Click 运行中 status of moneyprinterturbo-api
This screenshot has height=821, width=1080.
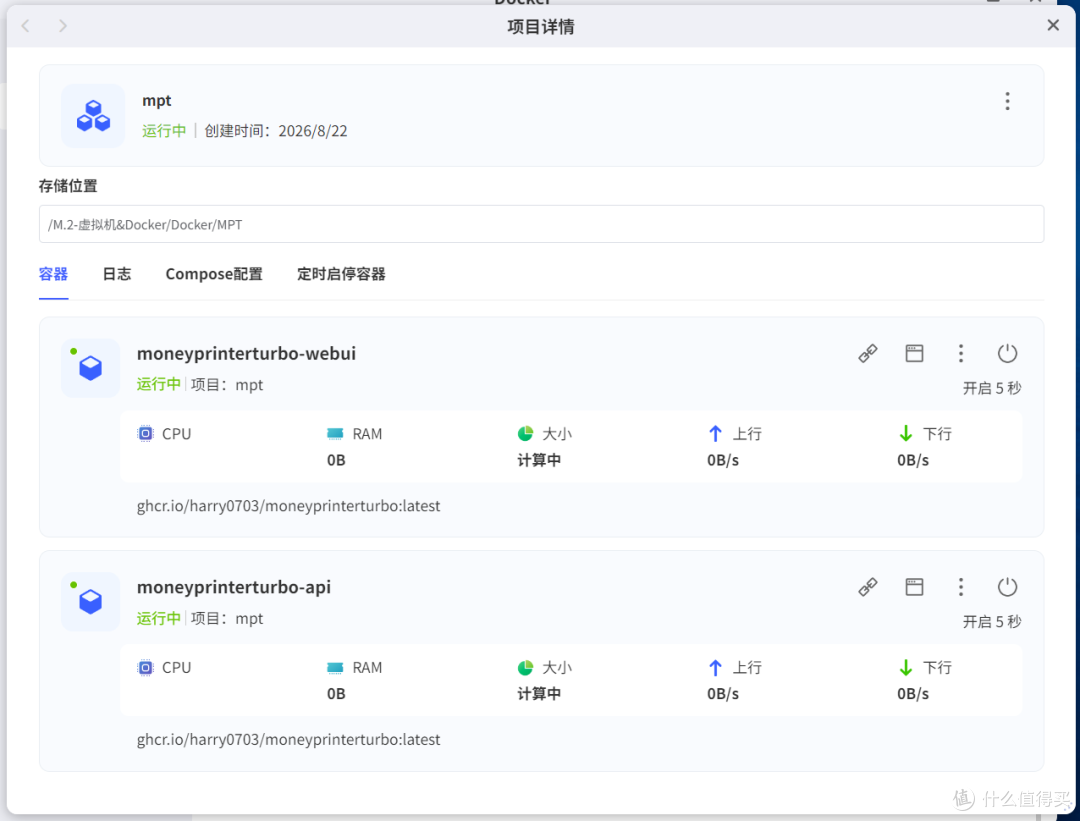(158, 618)
